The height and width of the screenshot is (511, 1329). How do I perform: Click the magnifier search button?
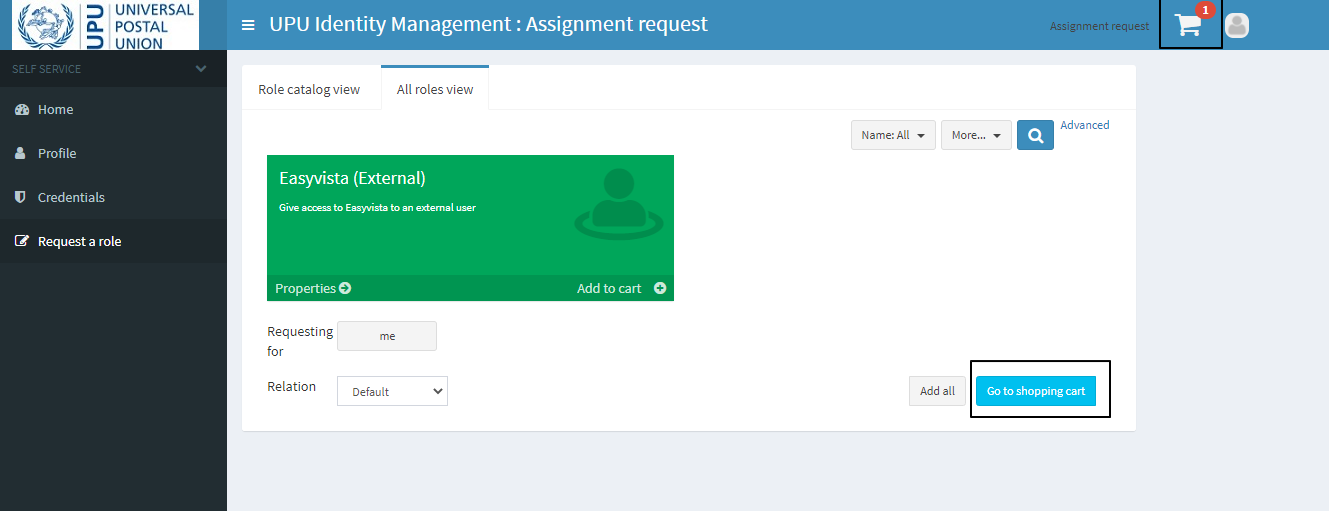[x=1035, y=135]
